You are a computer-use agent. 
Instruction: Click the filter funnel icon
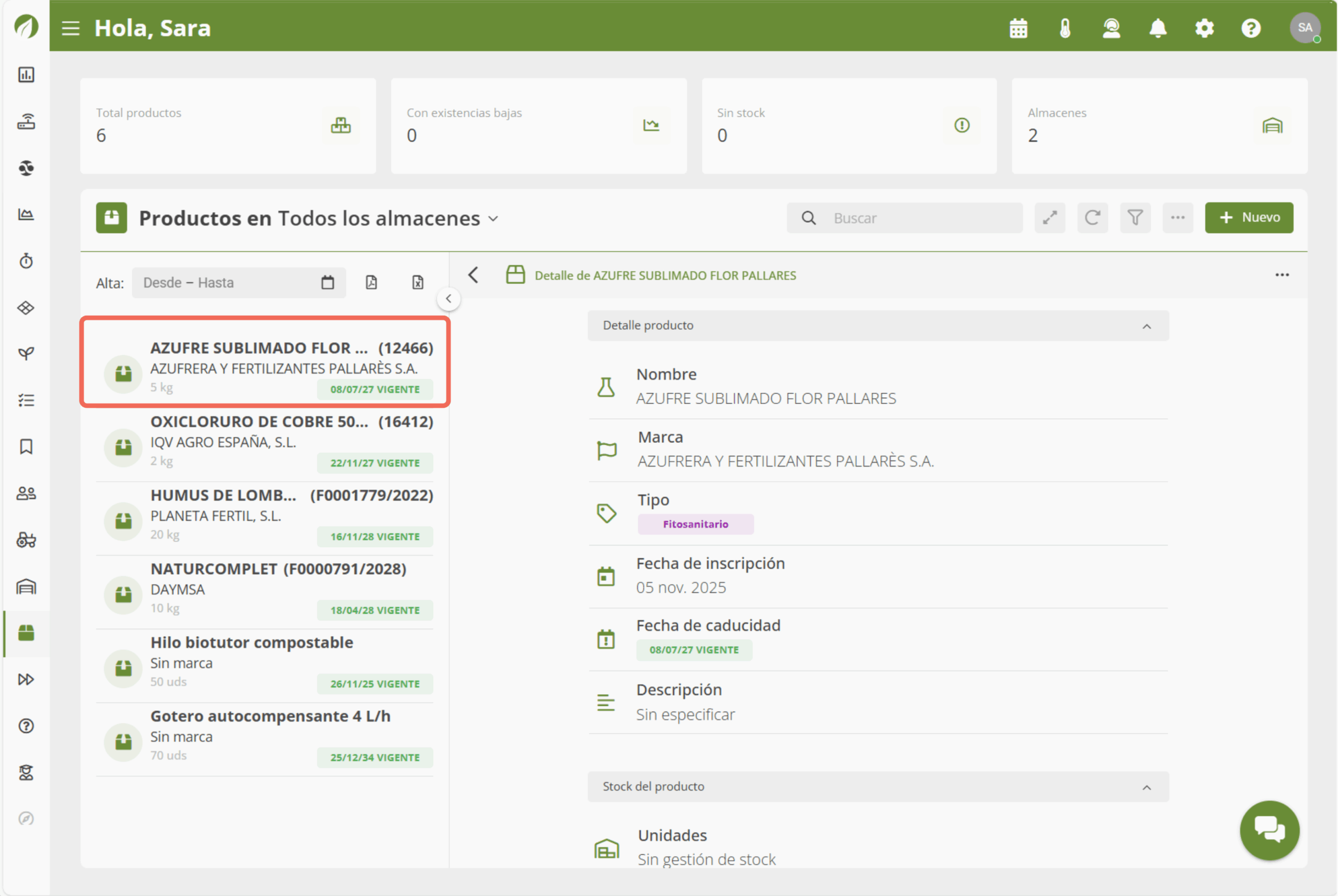click(x=1135, y=217)
